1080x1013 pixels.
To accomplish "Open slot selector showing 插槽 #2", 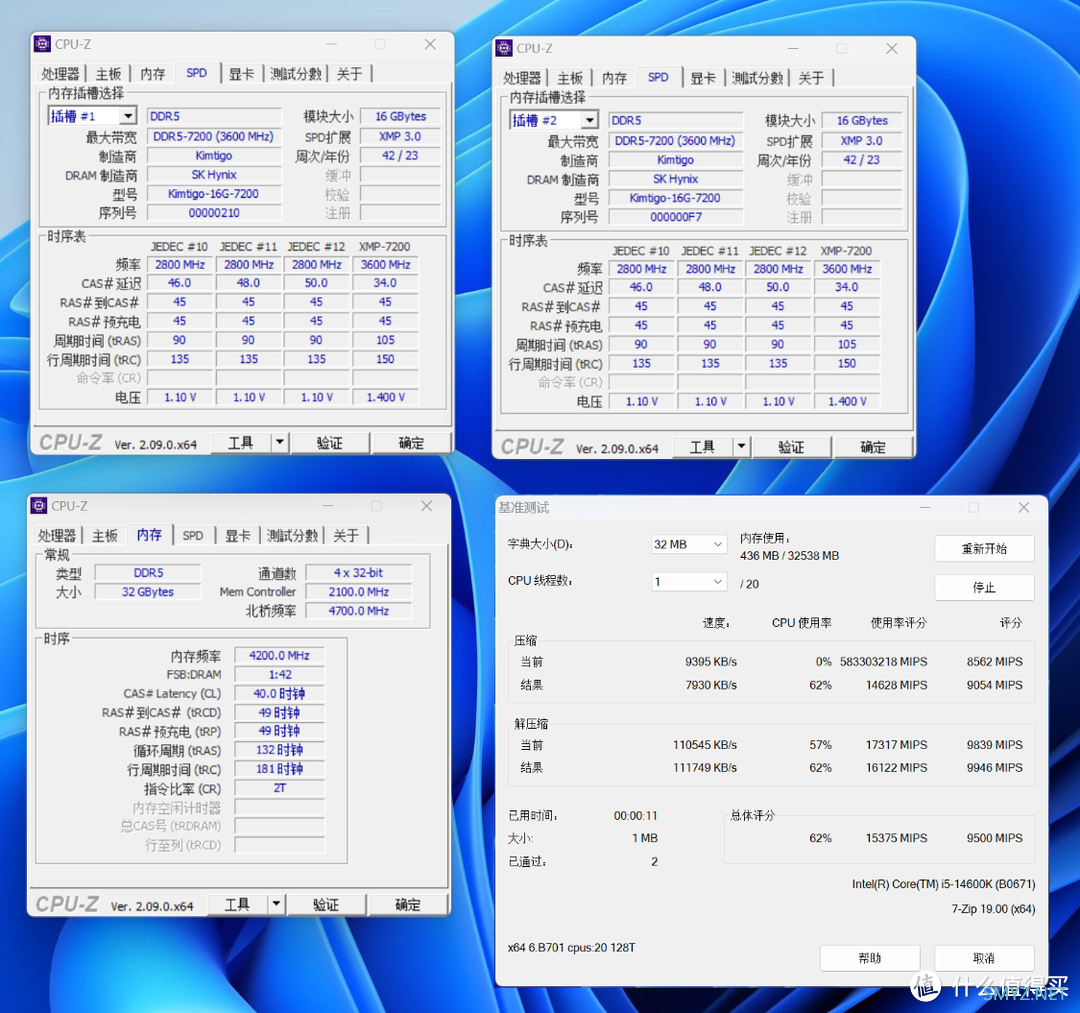I will click(x=554, y=120).
